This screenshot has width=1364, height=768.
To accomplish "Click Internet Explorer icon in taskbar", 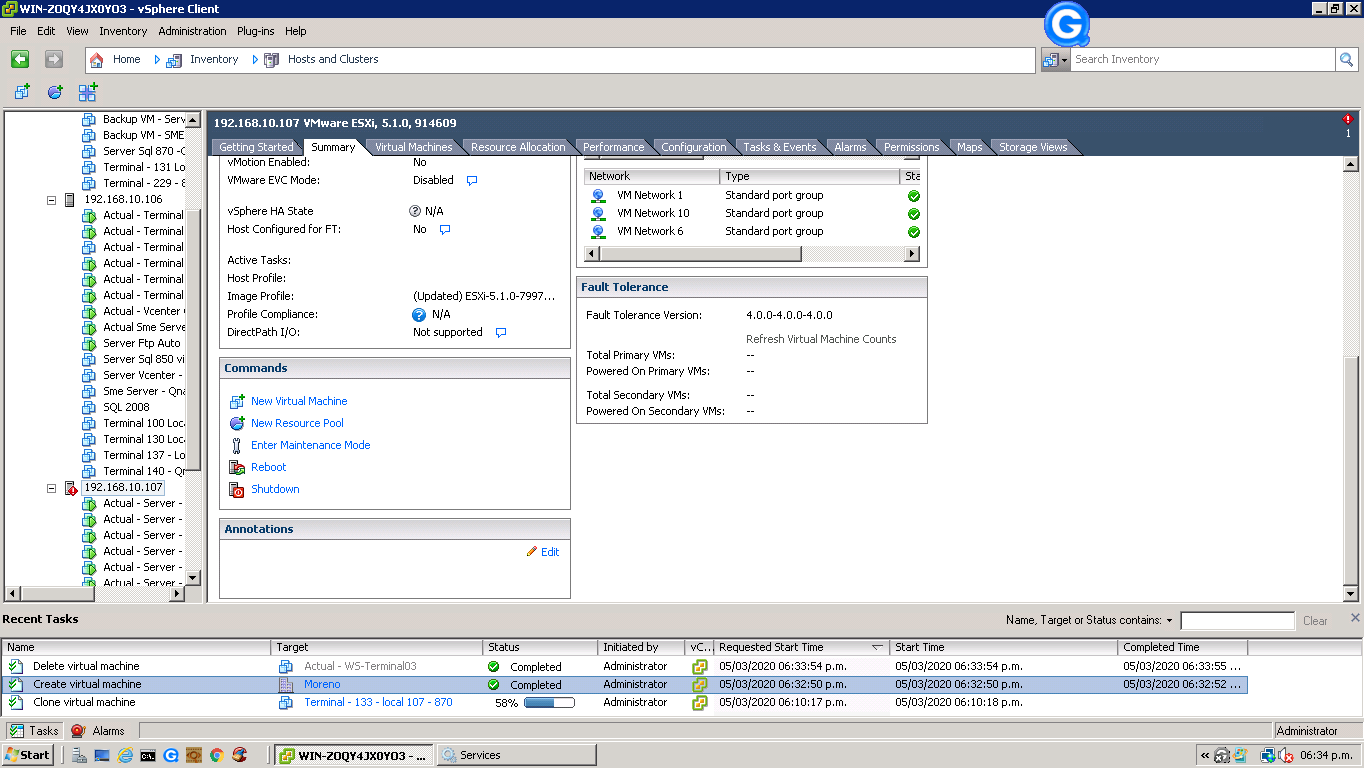I will [x=125, y=755].
